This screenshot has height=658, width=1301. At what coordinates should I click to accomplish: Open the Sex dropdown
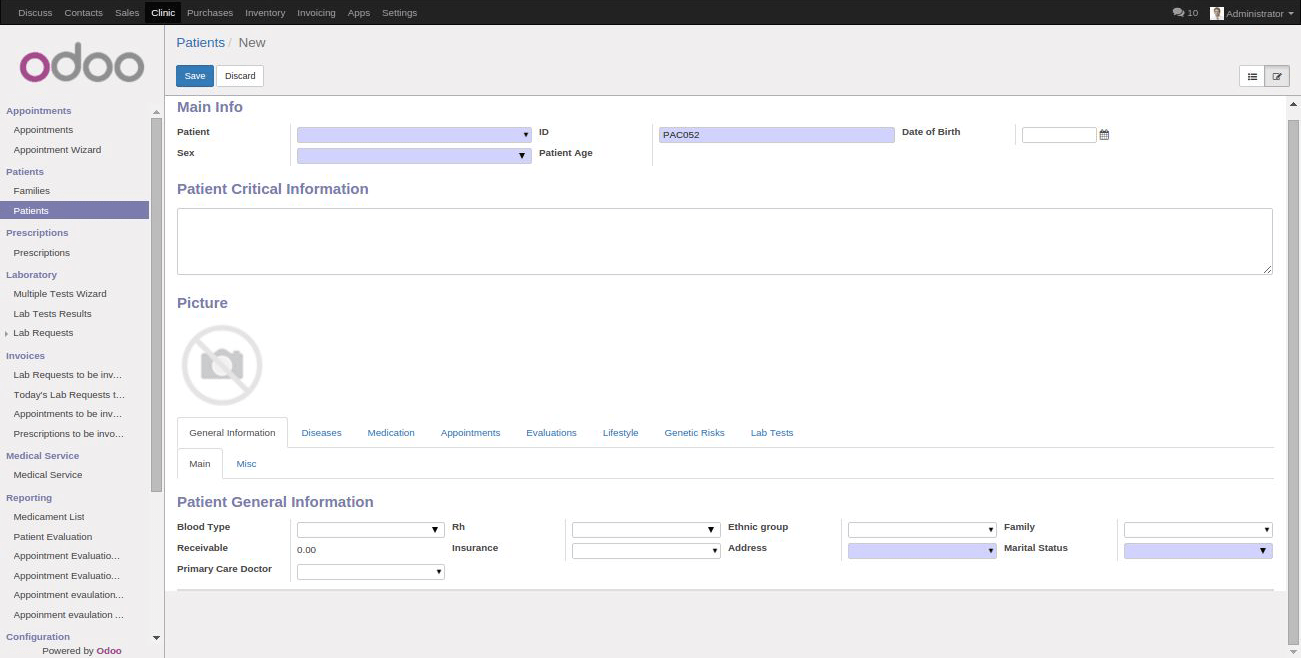pyautogui.click(x=414, y=156)
